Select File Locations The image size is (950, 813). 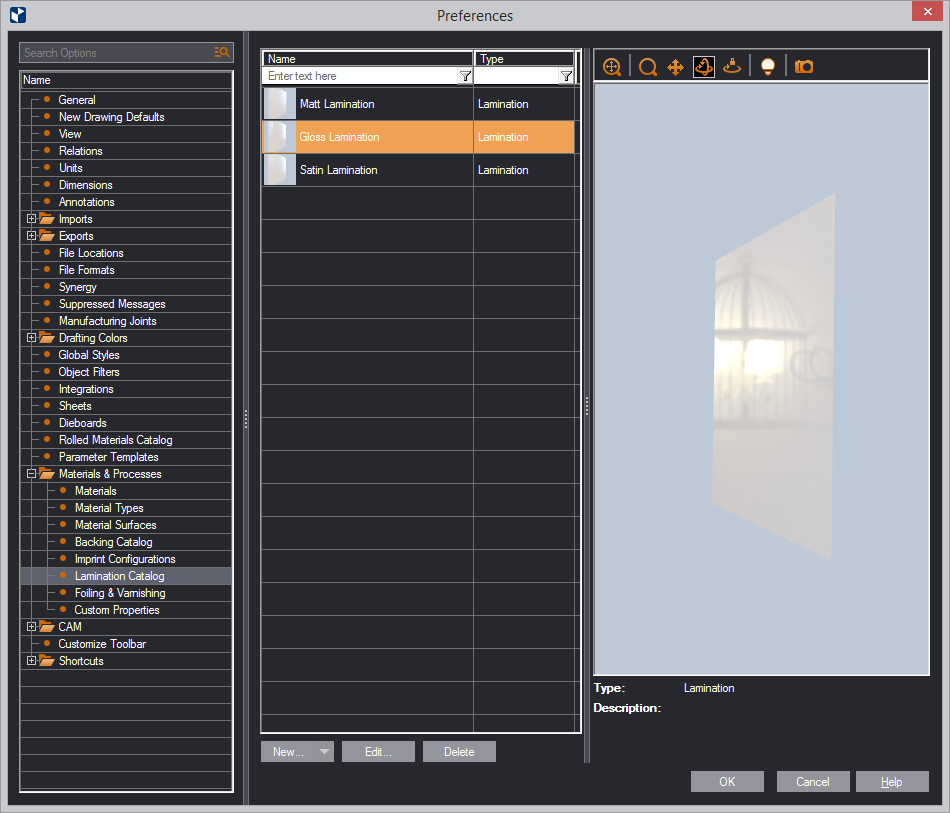(91, 253)
